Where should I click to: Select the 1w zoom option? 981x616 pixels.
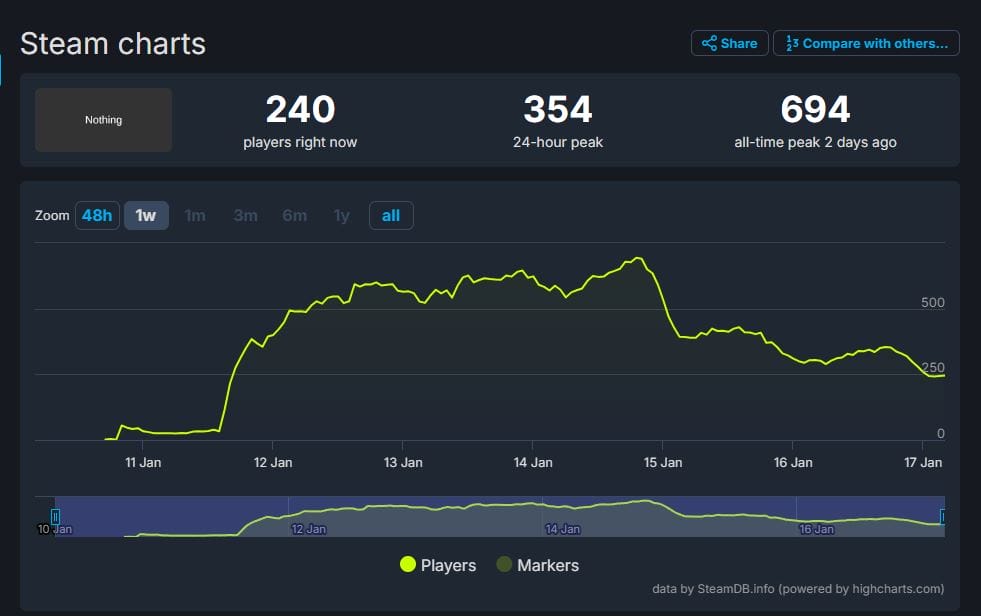tap(146, 215)
